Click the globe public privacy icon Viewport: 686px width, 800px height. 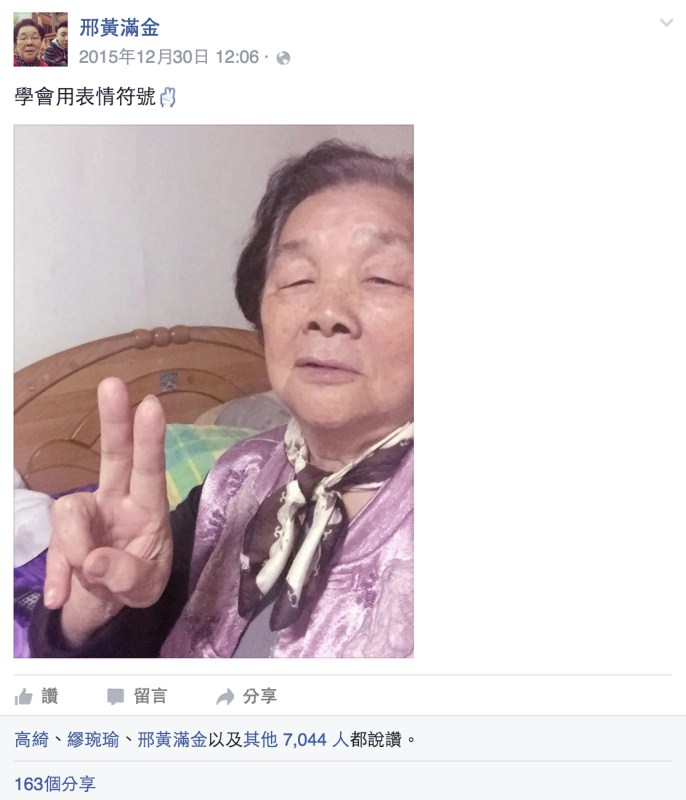(283, 58)
